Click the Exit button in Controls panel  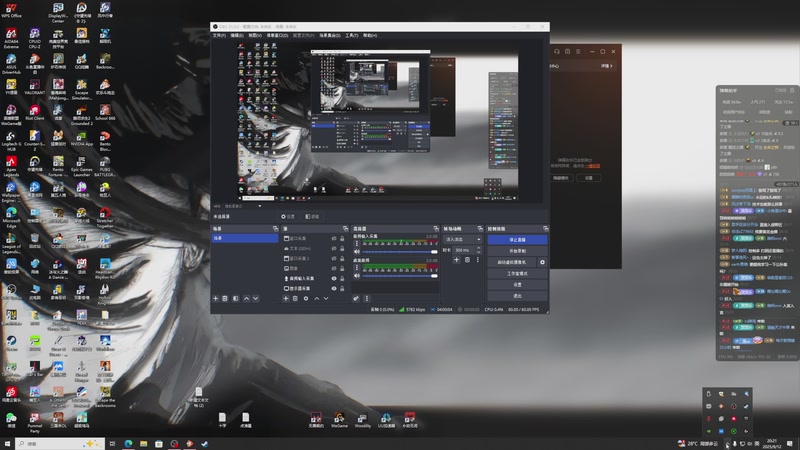point(517,296)
